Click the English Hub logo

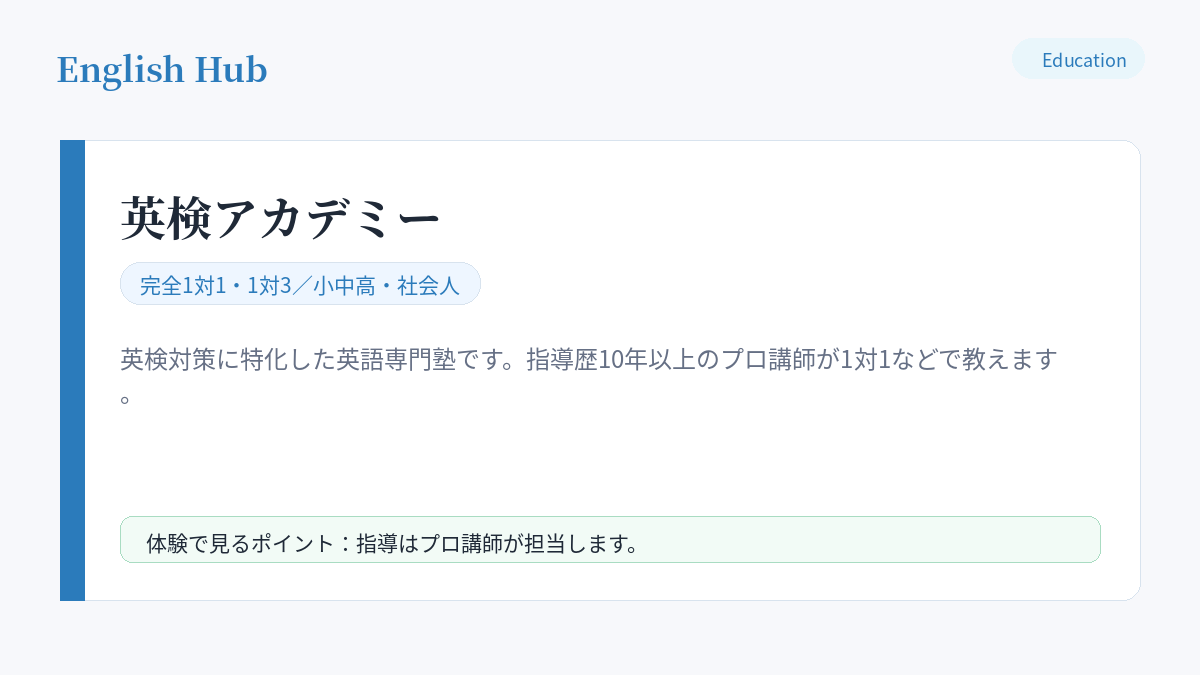162,70
